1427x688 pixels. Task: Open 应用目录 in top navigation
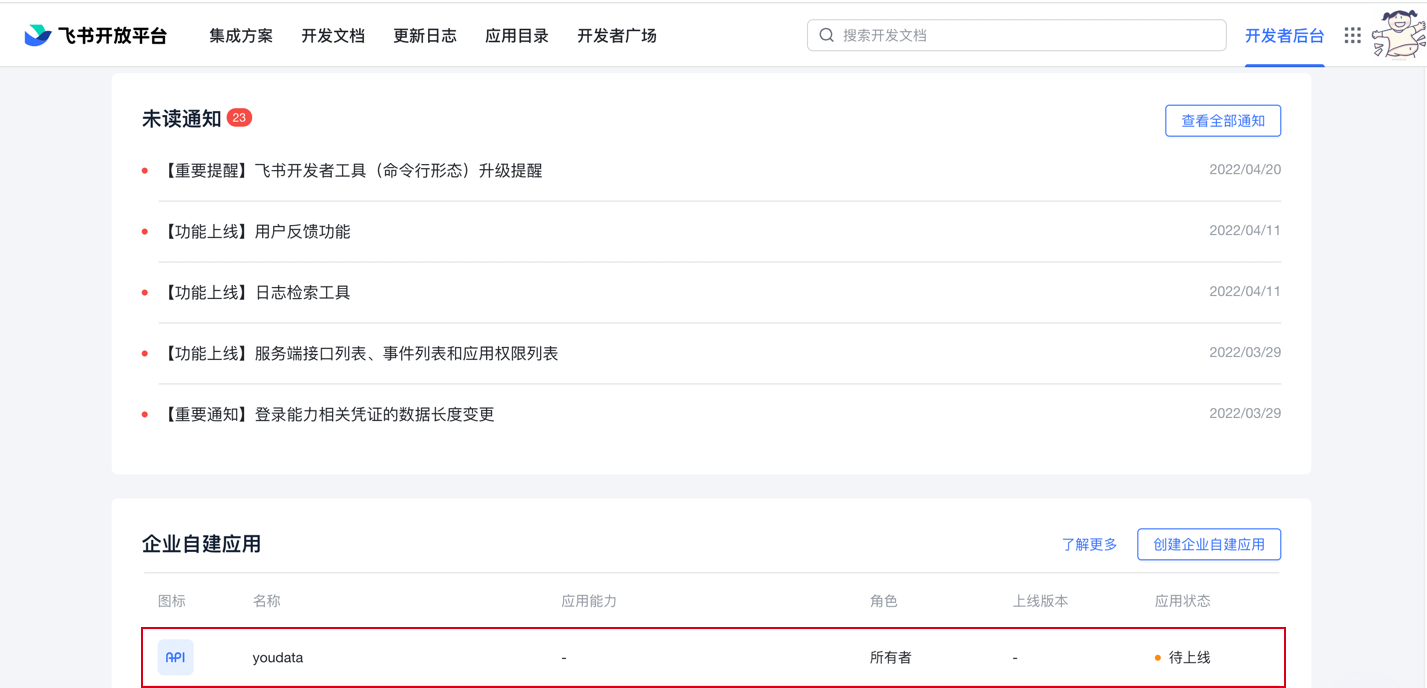[517, 36]
